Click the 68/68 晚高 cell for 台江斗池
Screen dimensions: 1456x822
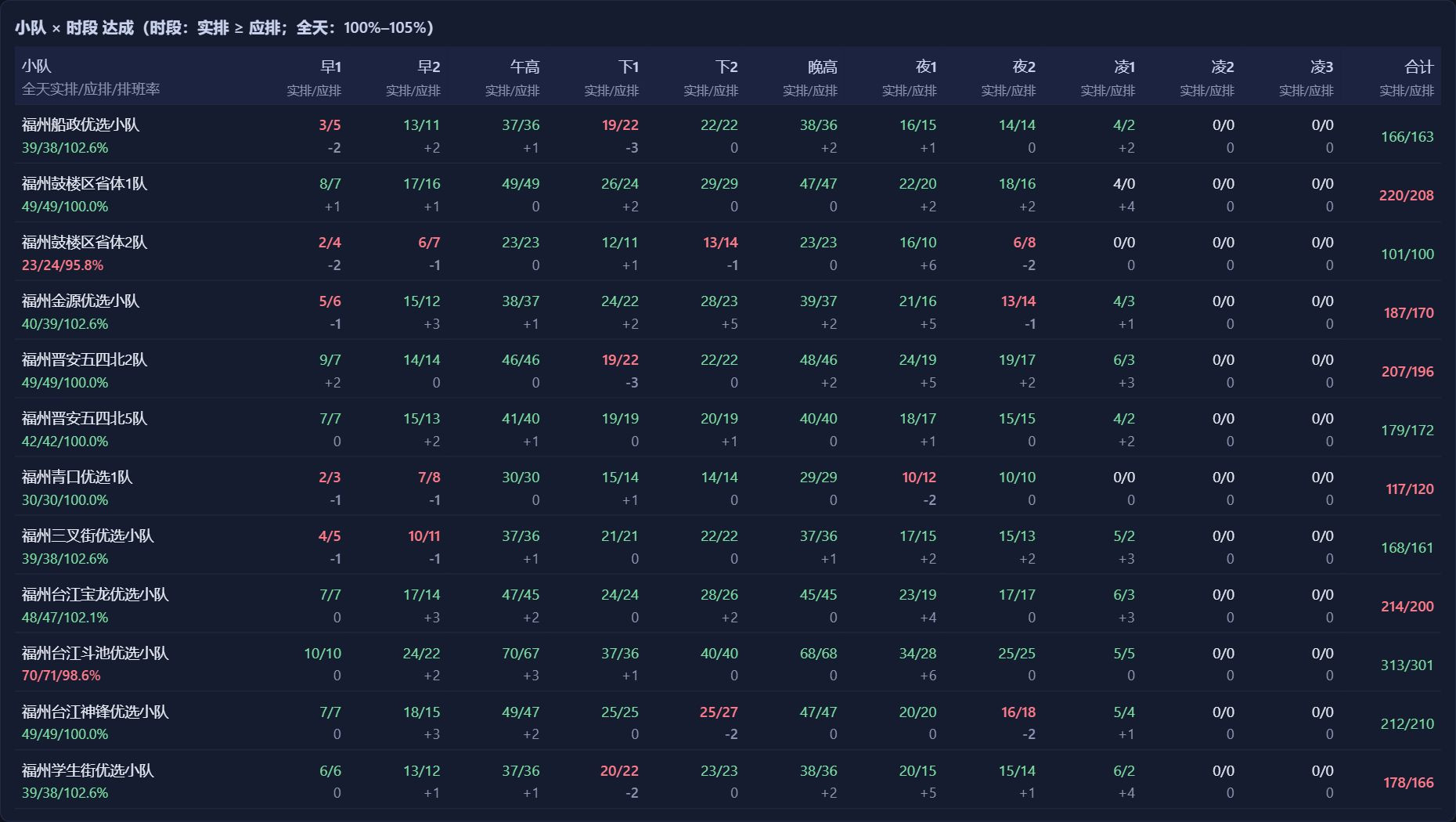click(x=818, y=654)
